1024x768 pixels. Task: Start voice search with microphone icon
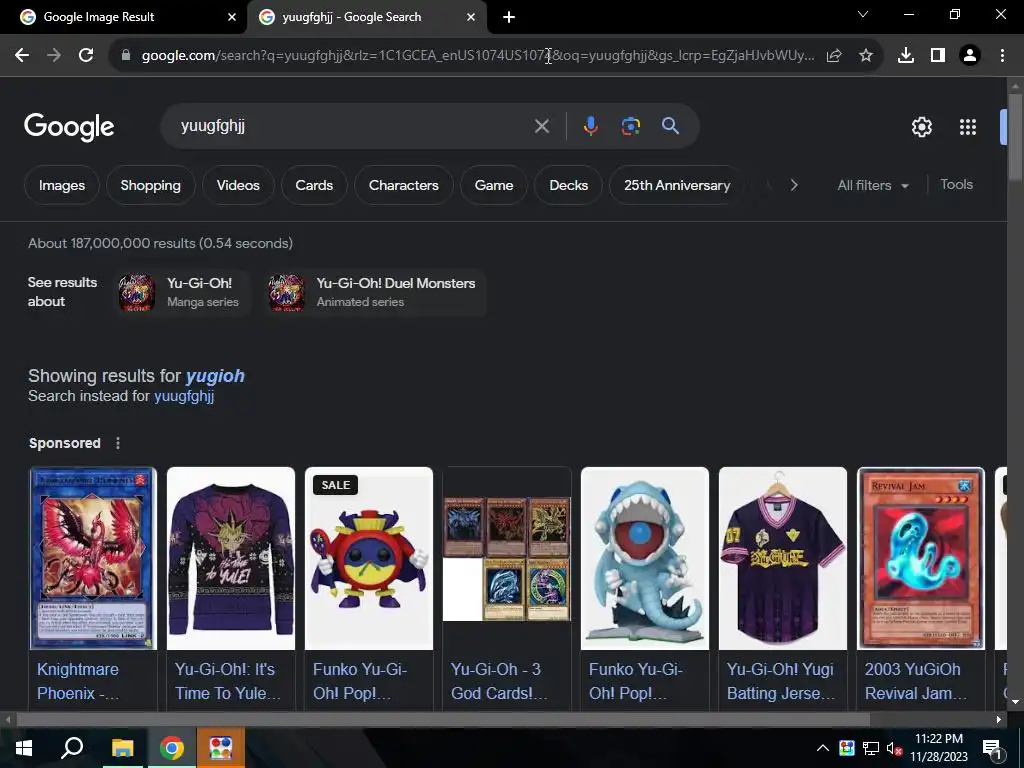590,126
